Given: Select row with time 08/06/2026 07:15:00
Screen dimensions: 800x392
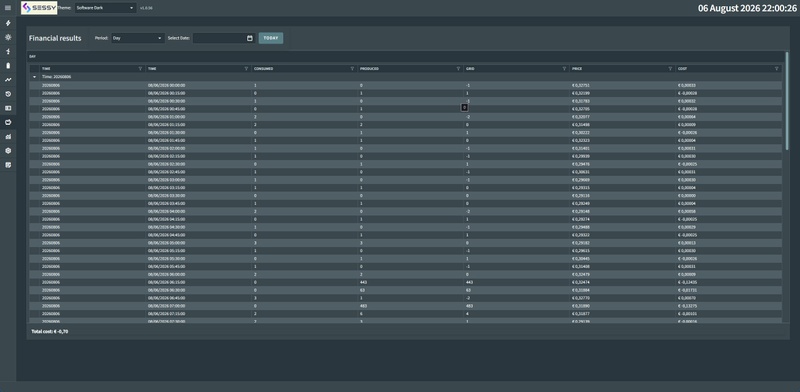Looking at the screenshot, I should 405,314.
